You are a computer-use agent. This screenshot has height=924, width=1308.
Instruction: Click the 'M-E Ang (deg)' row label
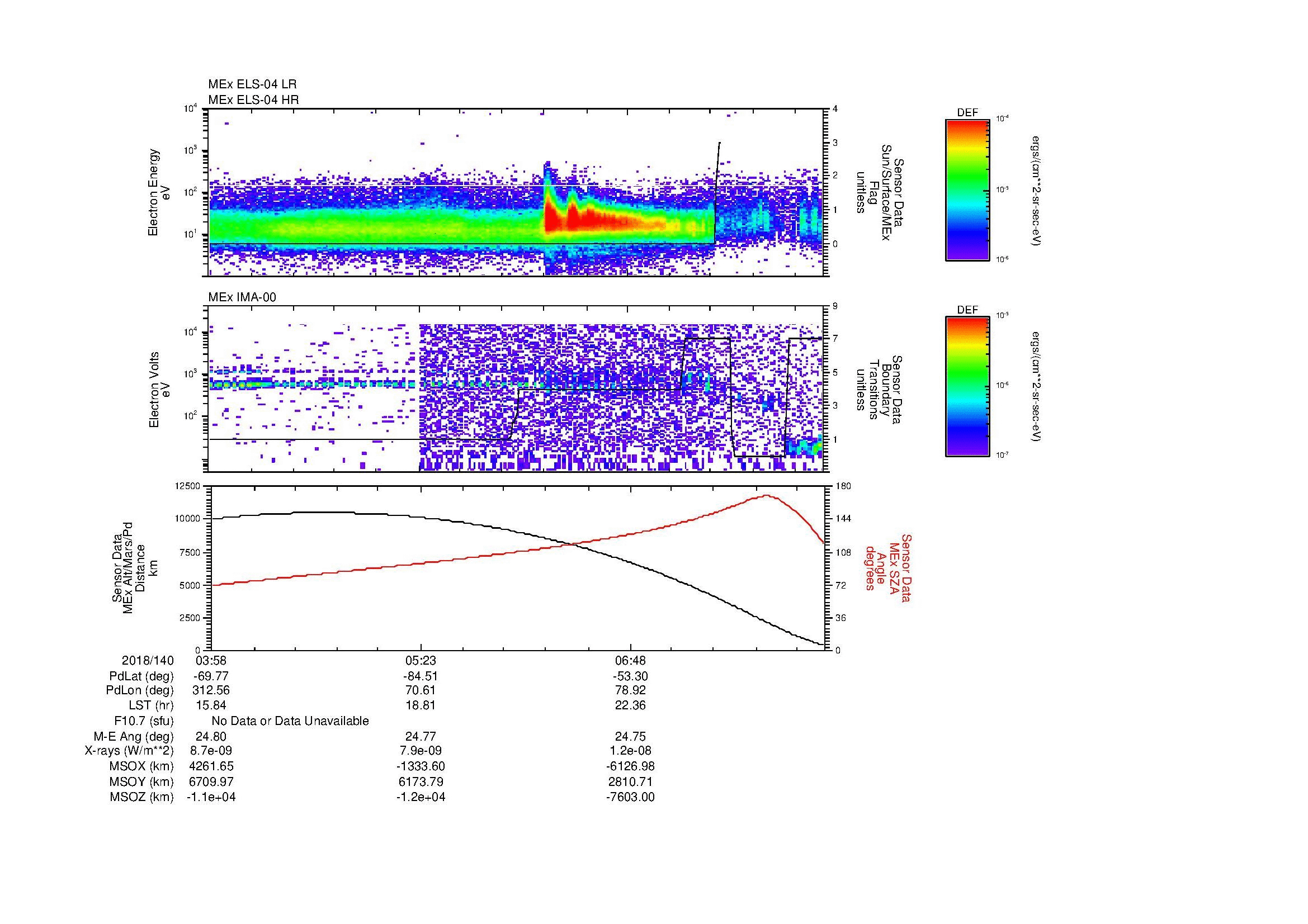pyautogui.click(x=134, y=737)
